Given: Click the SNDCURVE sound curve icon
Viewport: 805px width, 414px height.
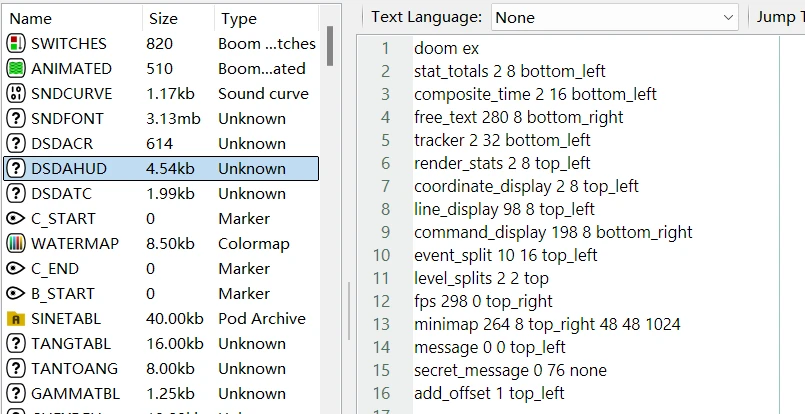Looking at the screenshot, I should pos(16,94).
